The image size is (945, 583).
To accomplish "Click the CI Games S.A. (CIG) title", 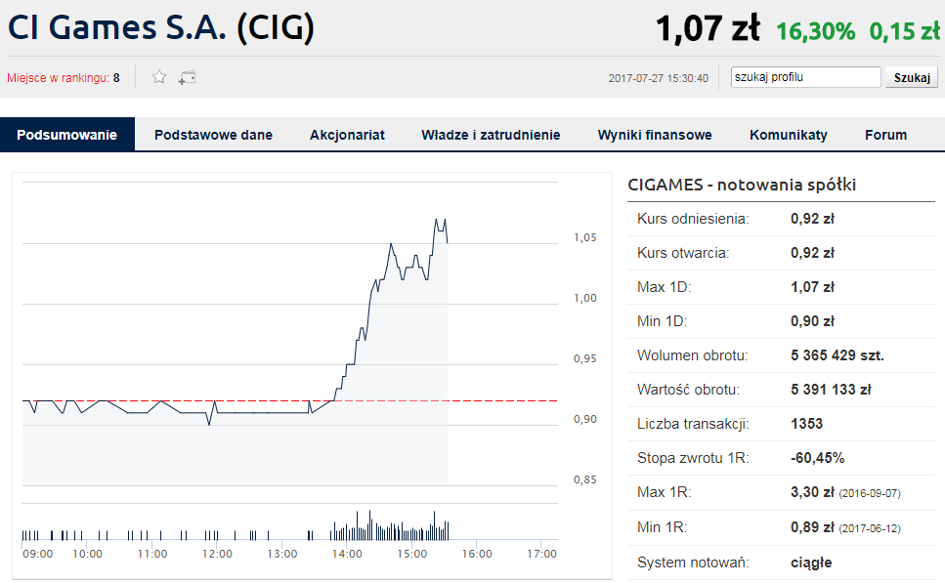I will (161, 28).
